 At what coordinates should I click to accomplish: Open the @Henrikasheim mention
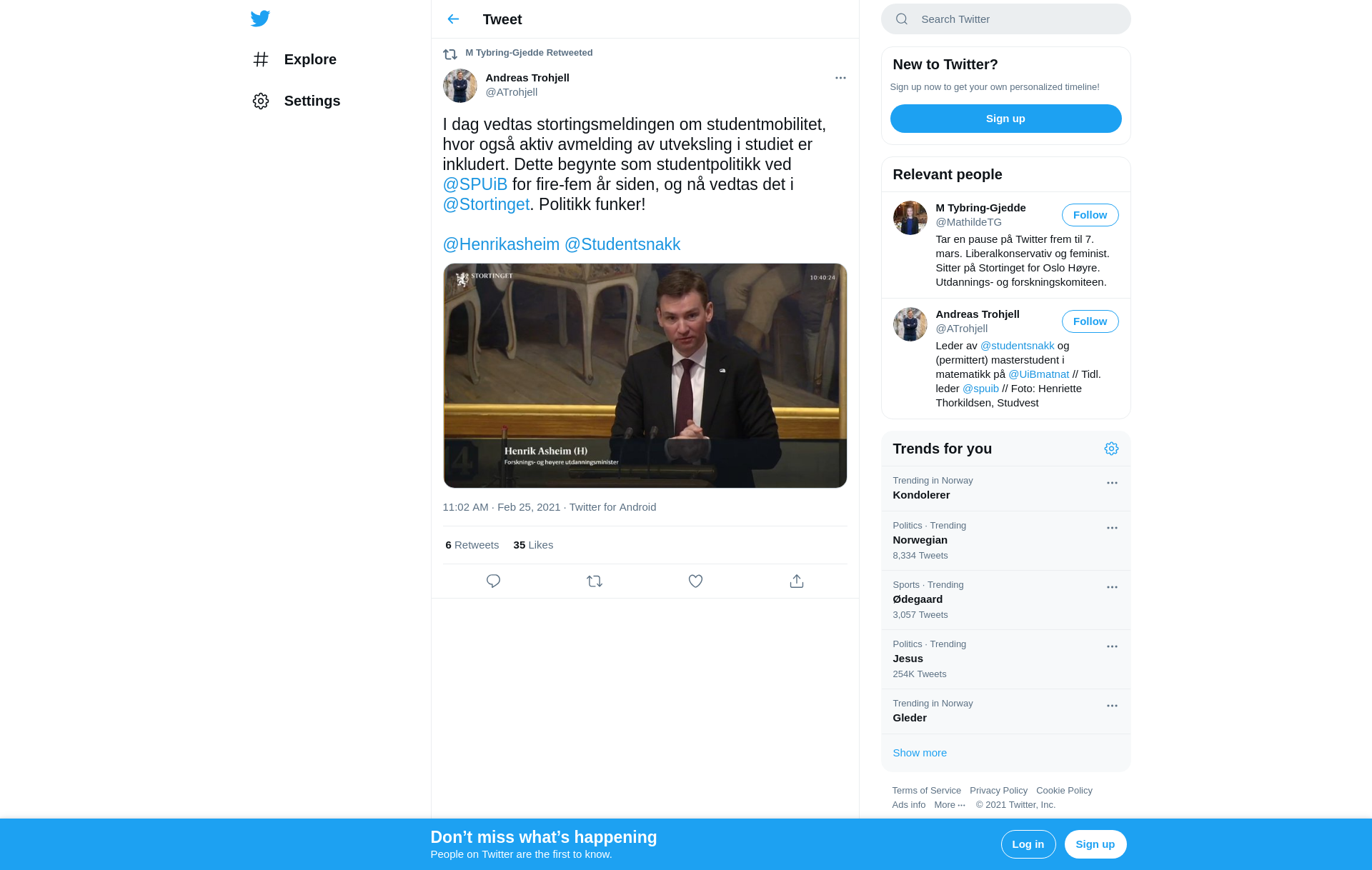(x=501, y=244)
